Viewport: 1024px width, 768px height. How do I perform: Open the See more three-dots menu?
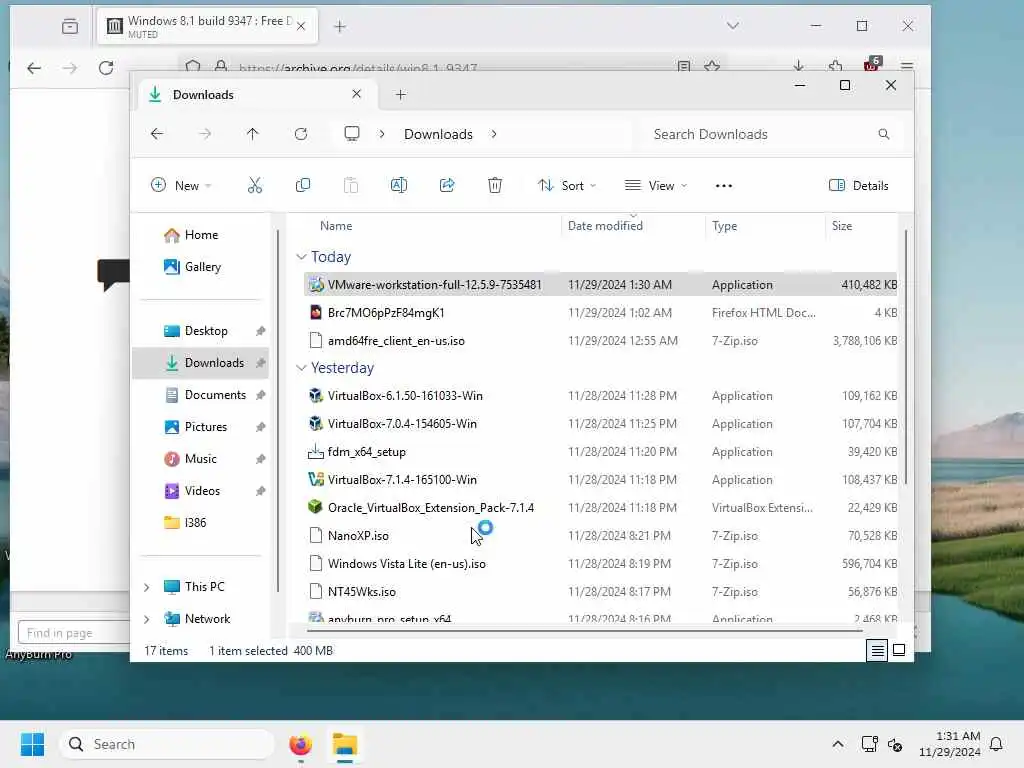click(x=724, y=185)
